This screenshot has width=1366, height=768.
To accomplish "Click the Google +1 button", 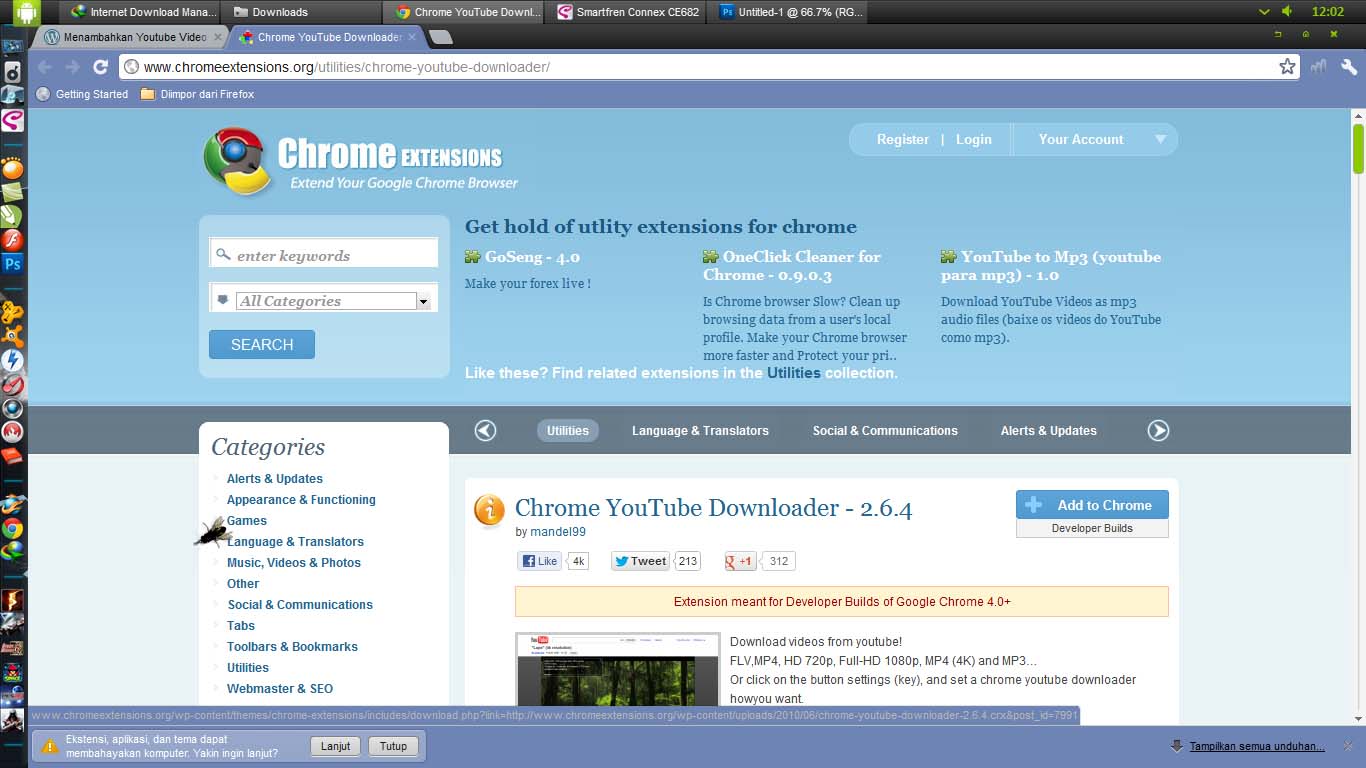I will [739, 561].
